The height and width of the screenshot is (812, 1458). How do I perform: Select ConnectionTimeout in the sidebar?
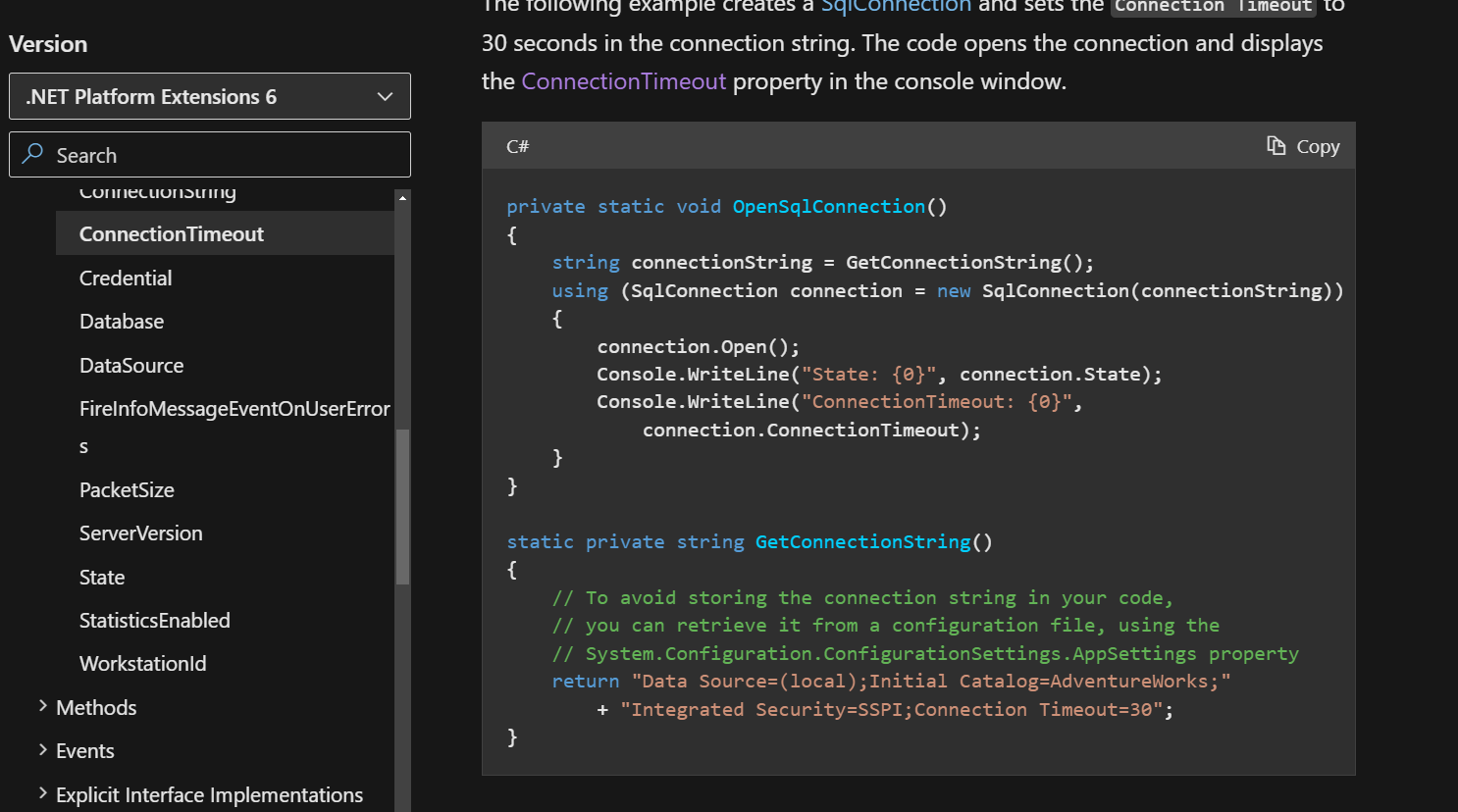click(x=172, y=234)
